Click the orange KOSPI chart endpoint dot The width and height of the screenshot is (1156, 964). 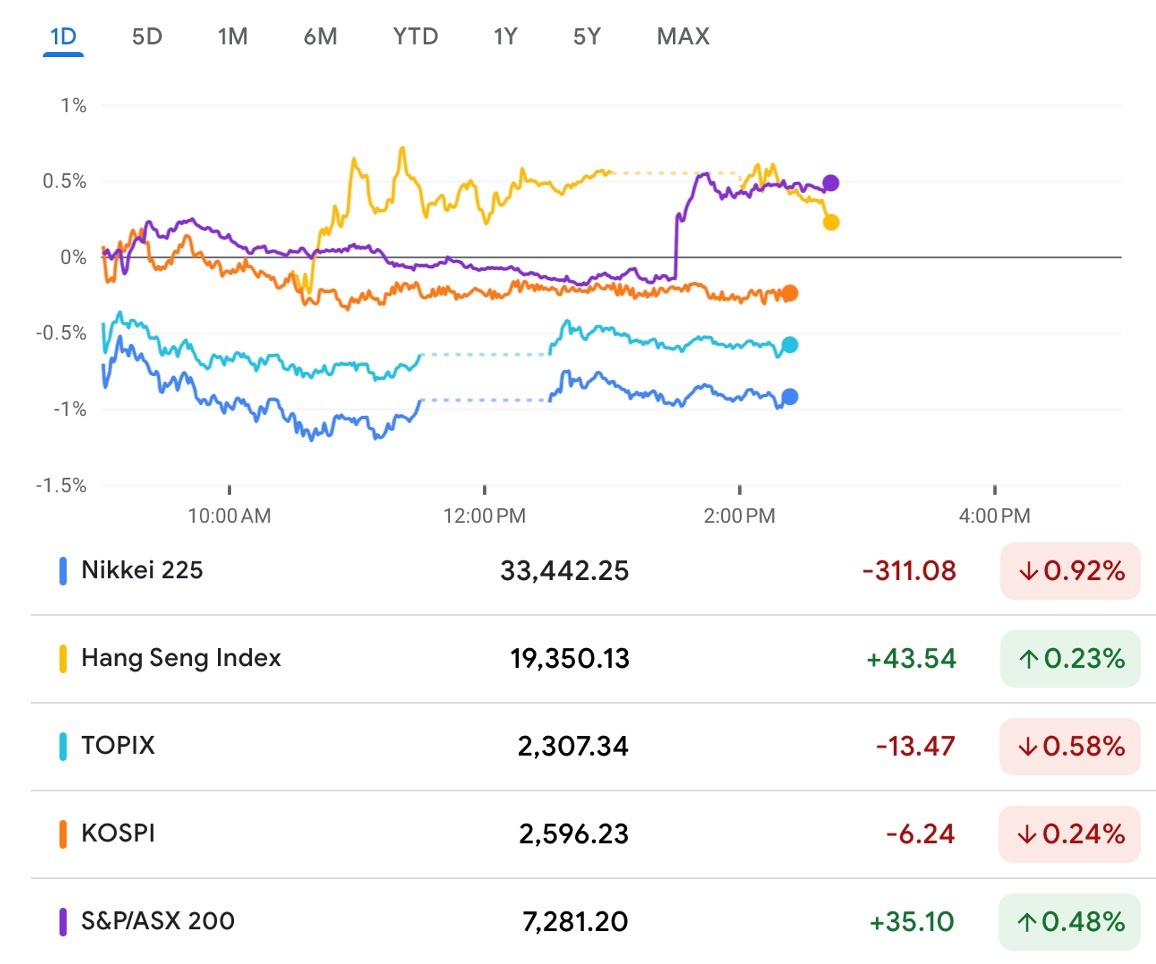[x=790, y=293]
